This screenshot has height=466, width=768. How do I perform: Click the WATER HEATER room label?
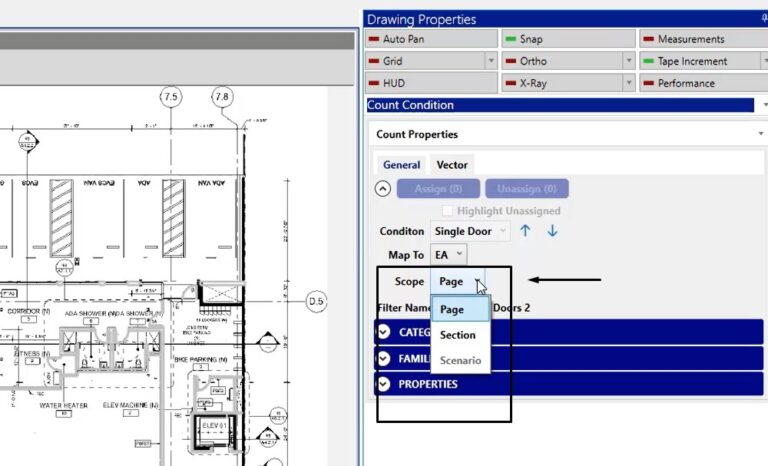(64, 406)
